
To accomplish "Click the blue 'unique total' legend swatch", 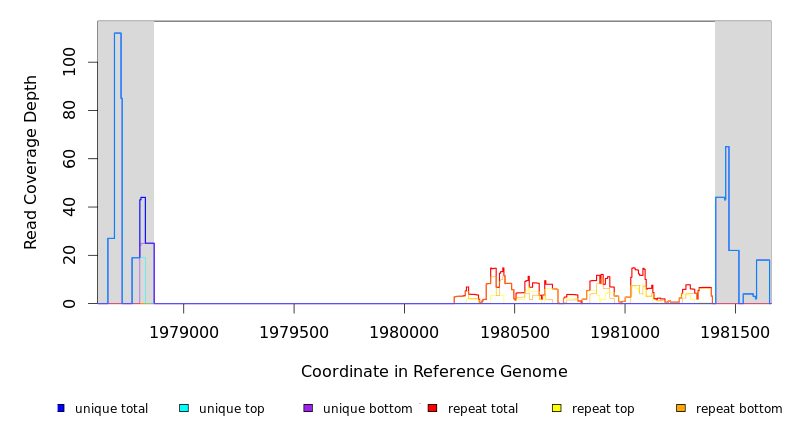I will tap(61, 408).
